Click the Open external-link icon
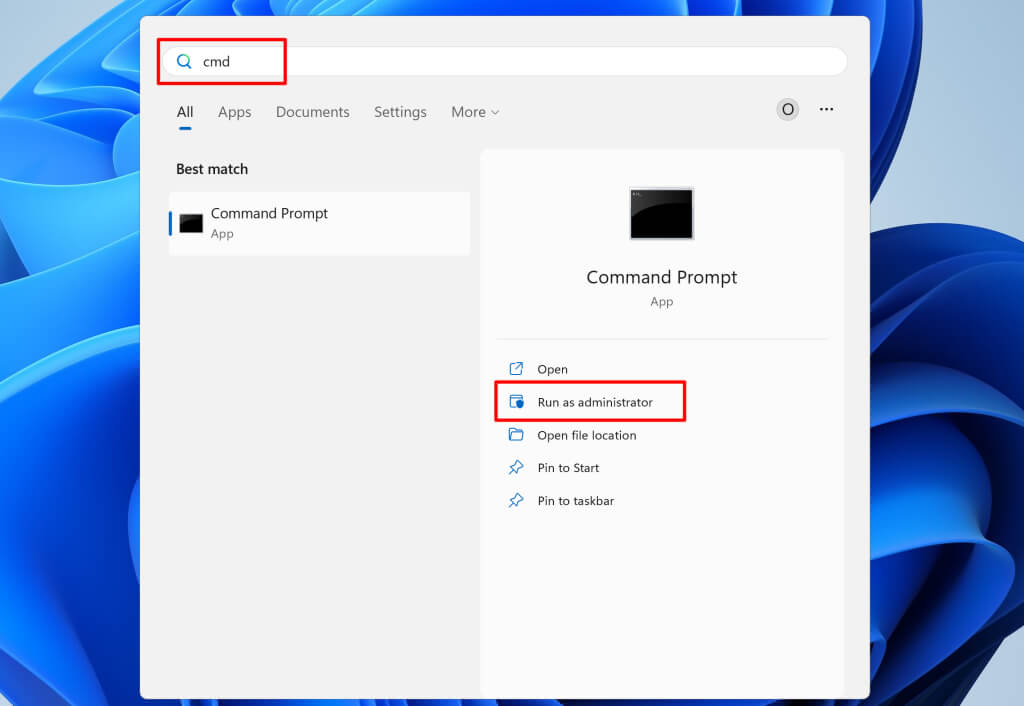 516,369
